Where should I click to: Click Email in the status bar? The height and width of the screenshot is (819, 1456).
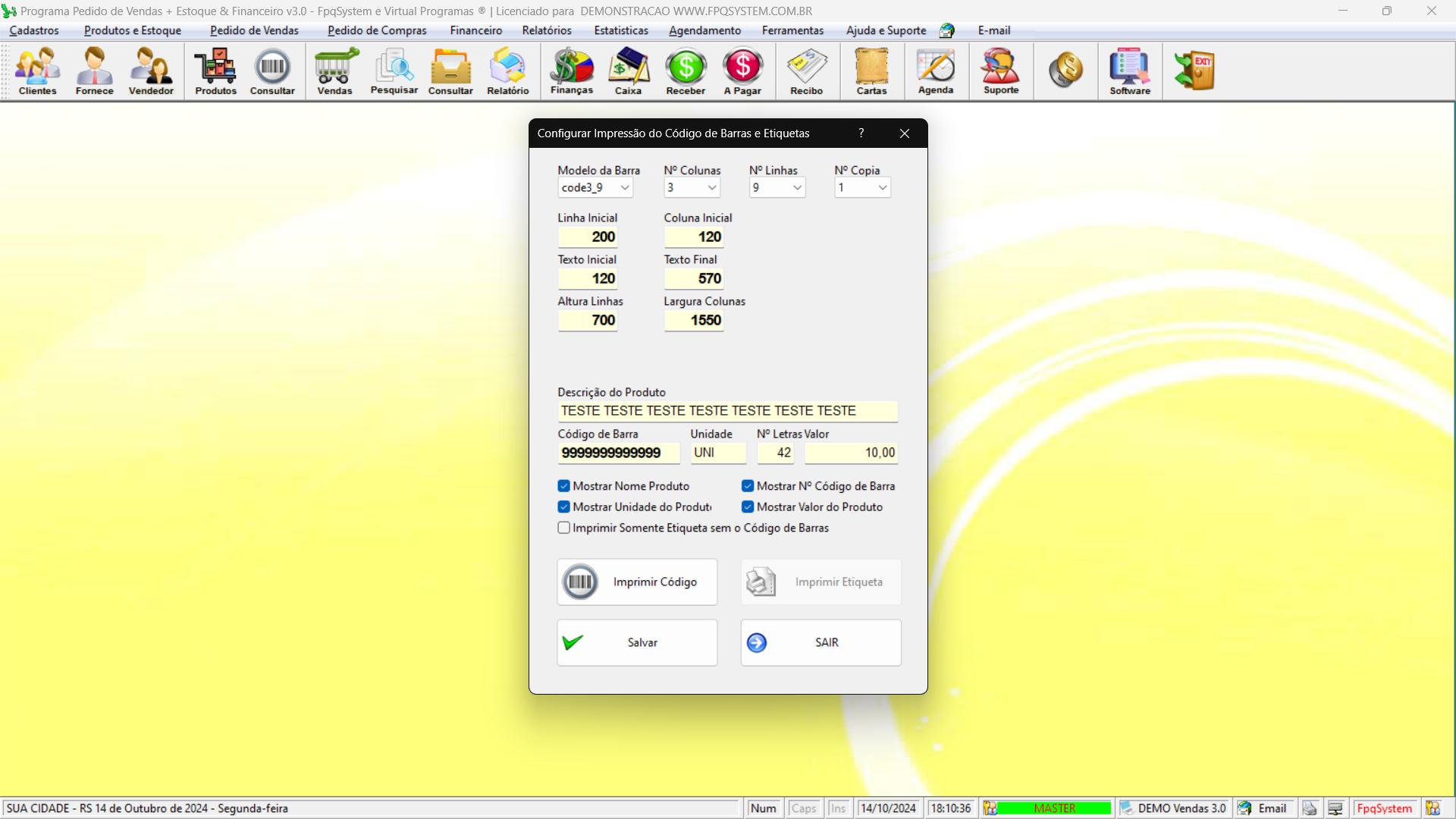pyautogui.click(x=1264, y=808)
